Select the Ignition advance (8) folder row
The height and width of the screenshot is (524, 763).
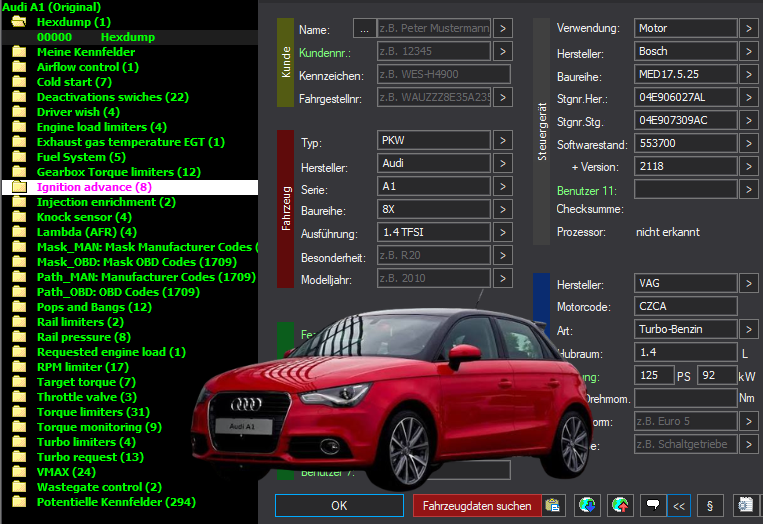point(130,187)
